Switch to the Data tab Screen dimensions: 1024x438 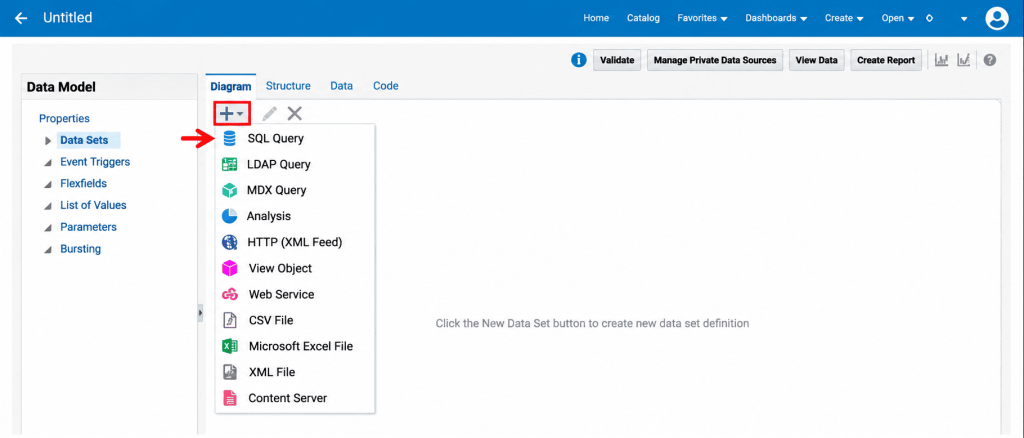(342, 86)
